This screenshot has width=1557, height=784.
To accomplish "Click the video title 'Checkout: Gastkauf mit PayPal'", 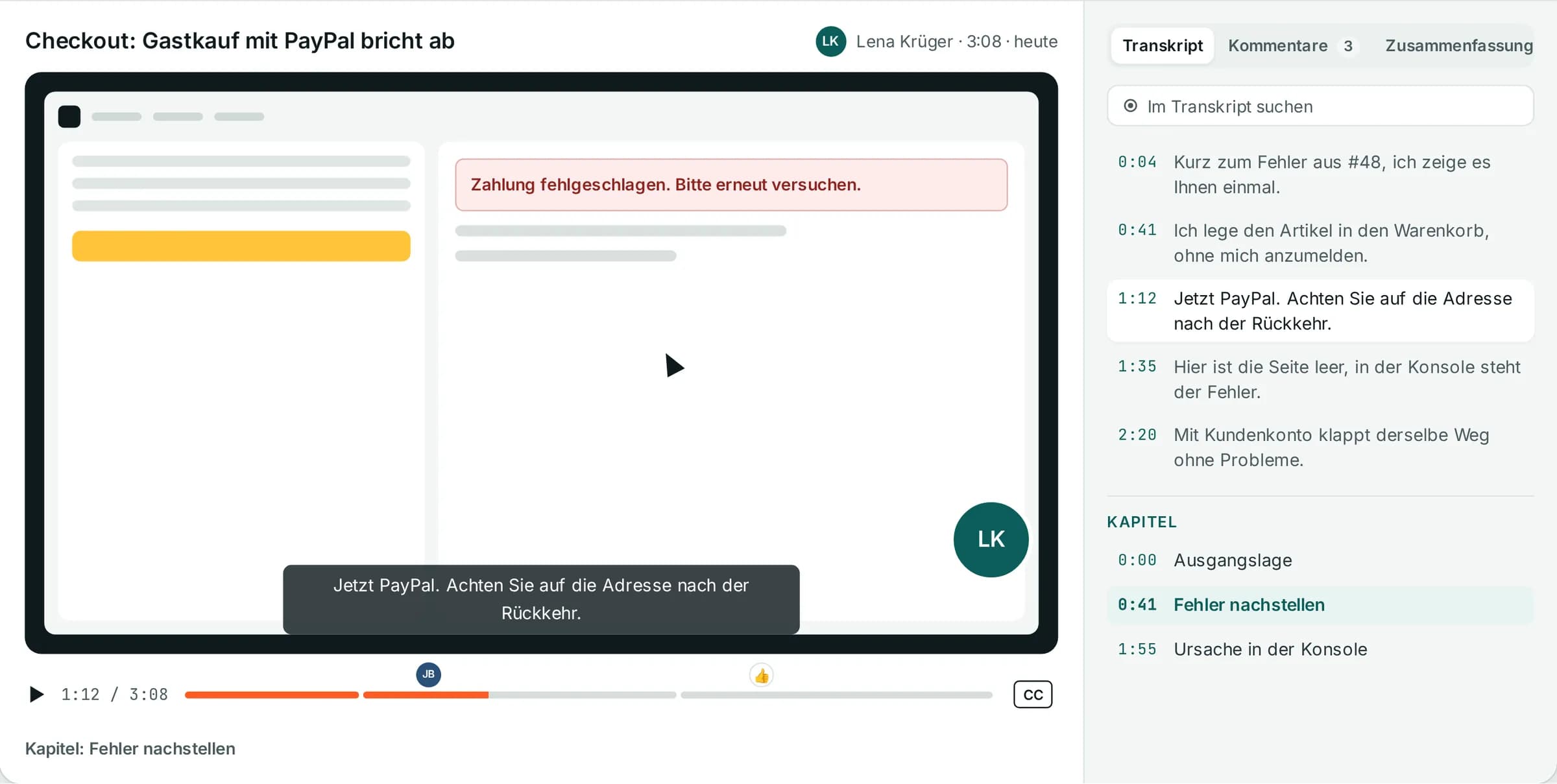I will (x=239, y=41).
